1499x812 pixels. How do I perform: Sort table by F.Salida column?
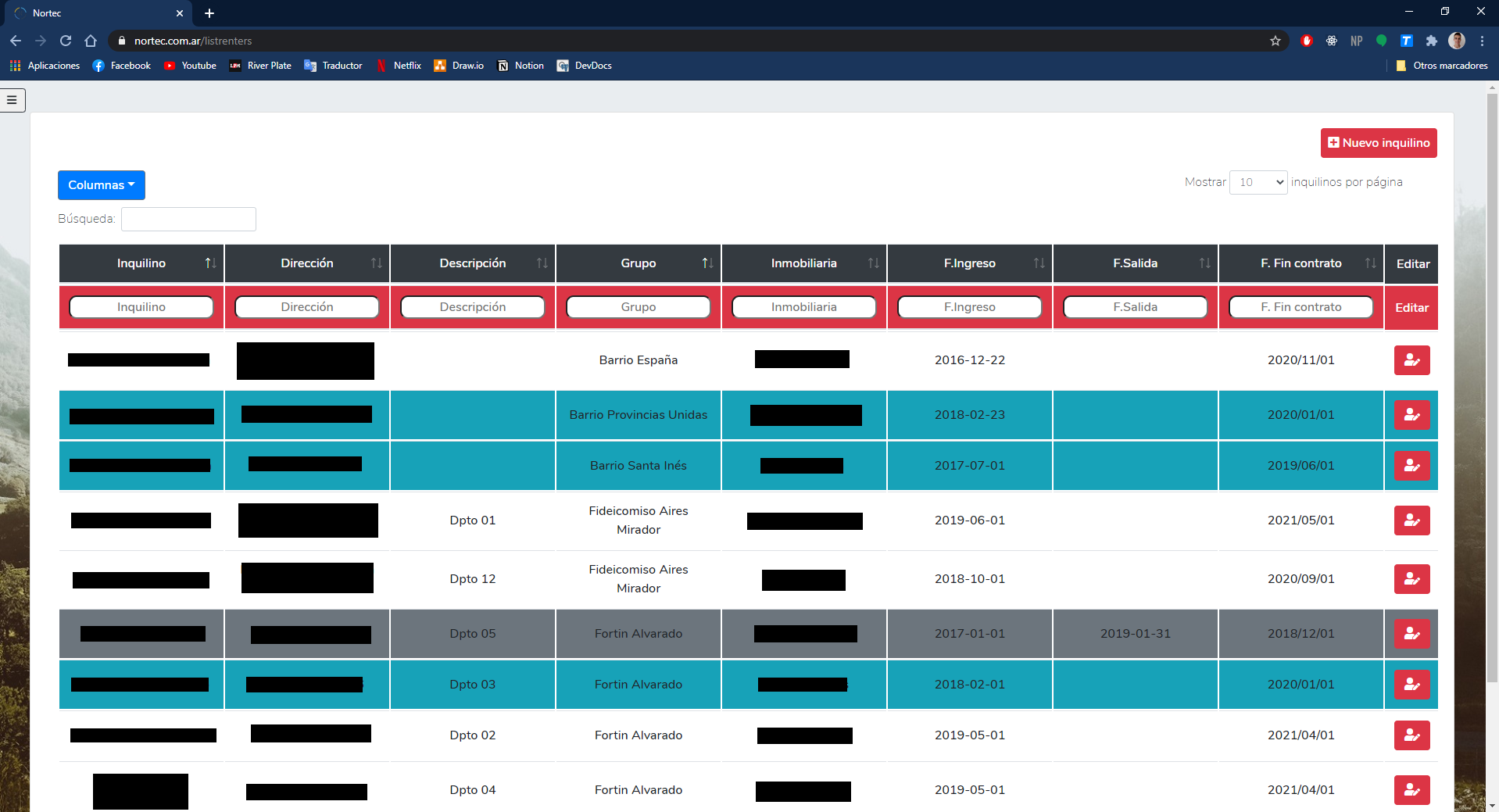tap(1136, 263)
